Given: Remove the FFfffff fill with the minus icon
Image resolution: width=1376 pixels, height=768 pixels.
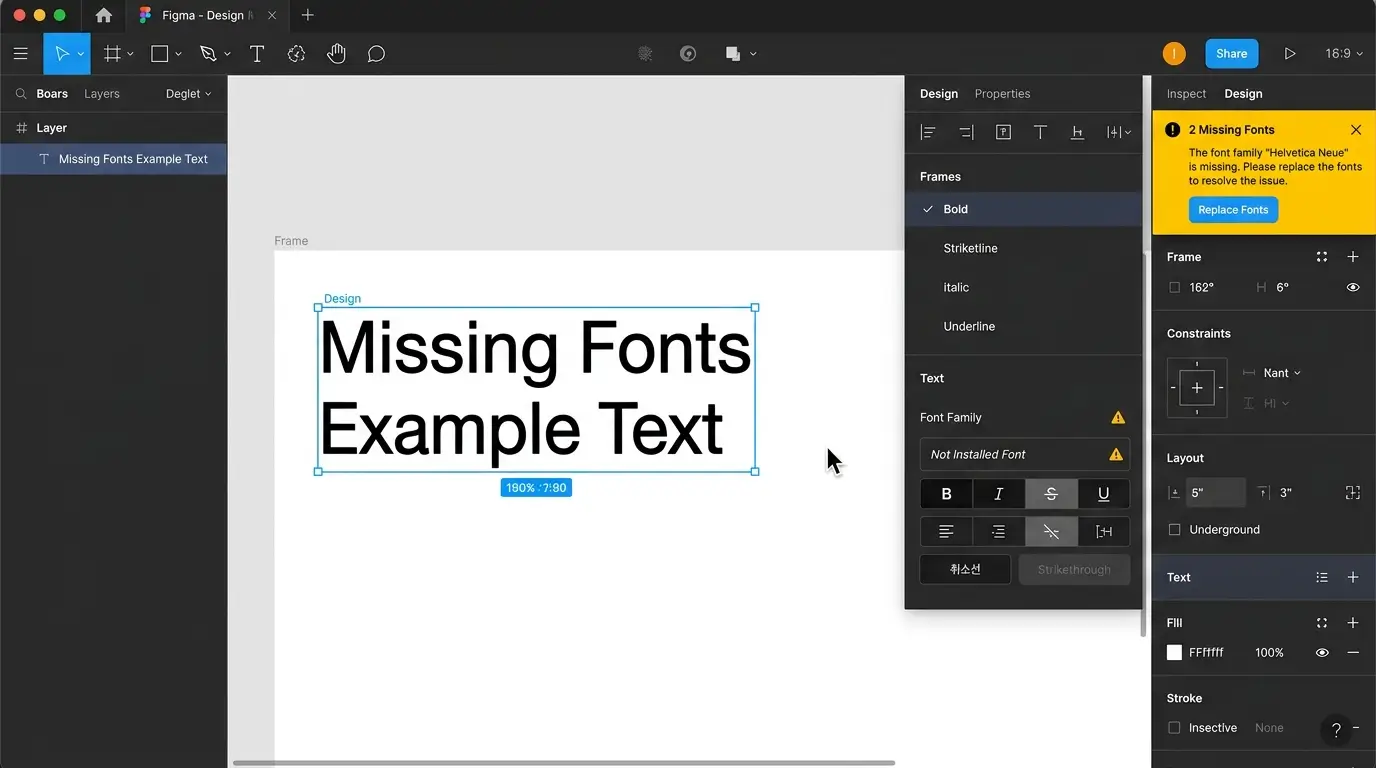Looking at the screenshot, I should point(1353,652).
